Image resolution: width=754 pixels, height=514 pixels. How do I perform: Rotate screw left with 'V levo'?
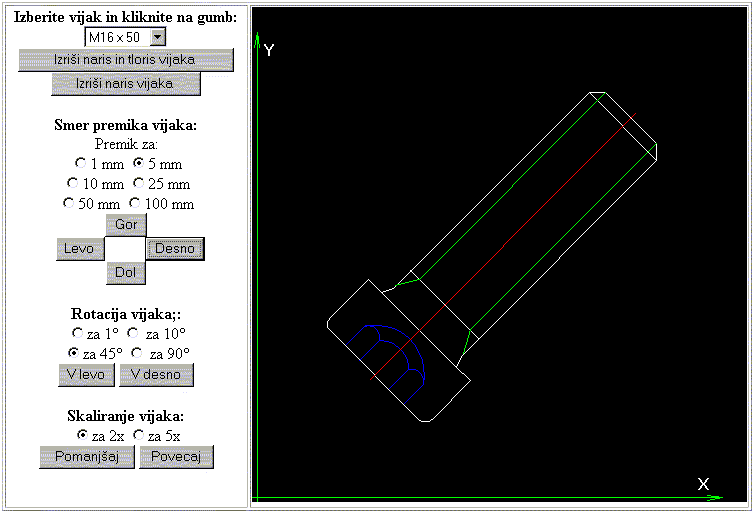coord(87,375)
